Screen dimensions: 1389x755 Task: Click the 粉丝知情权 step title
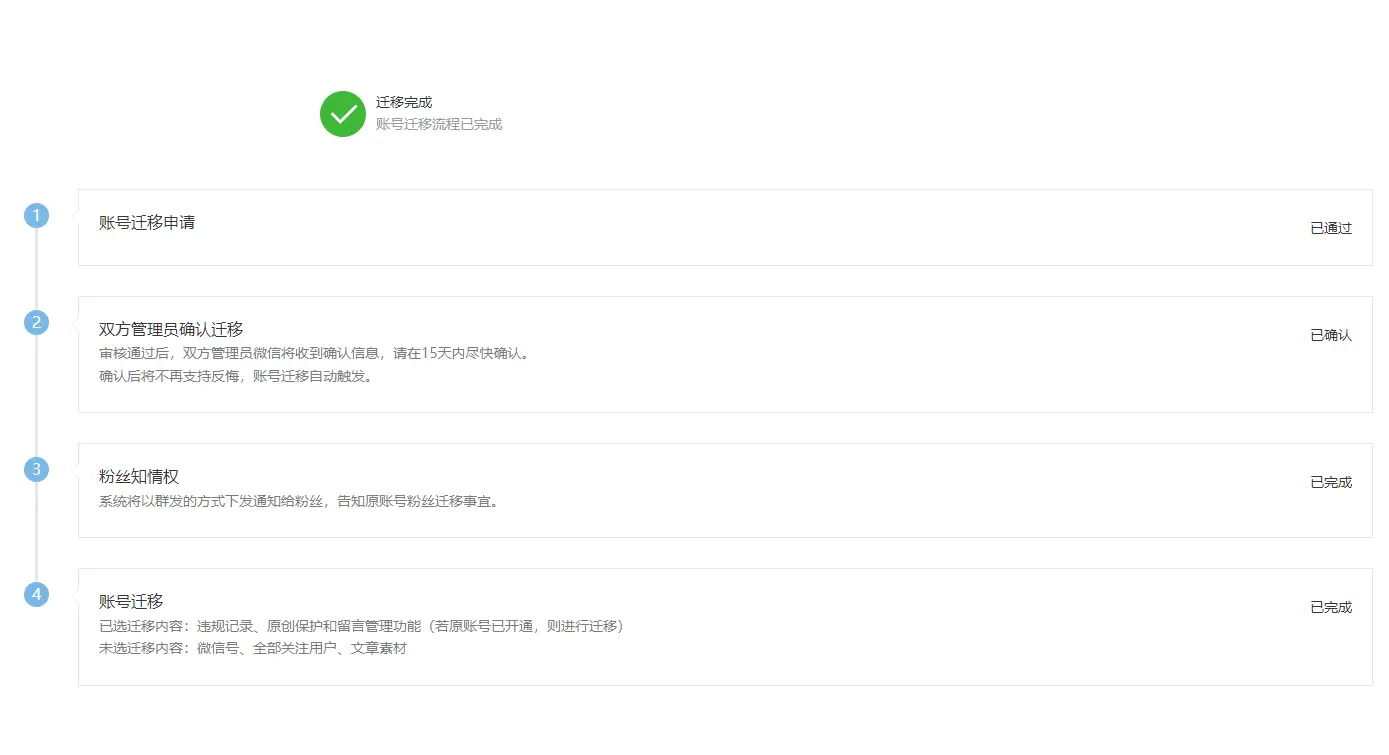point(139,476)
